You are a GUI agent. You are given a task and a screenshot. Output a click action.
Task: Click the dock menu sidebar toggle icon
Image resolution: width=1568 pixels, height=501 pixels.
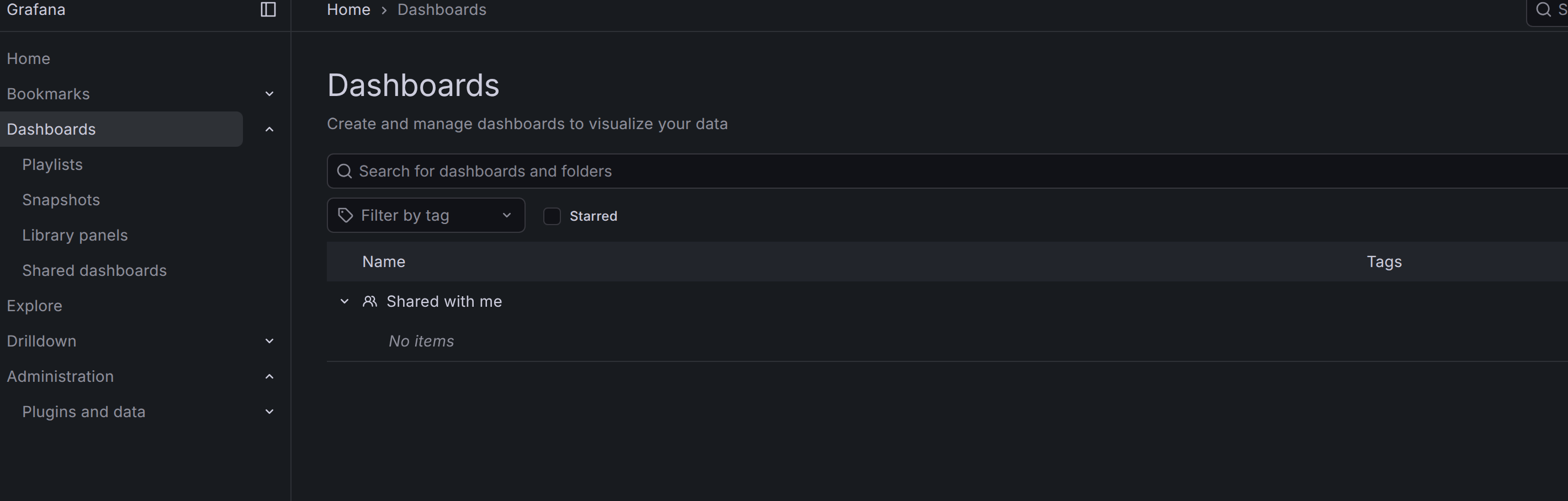click(x=268, y=10)
